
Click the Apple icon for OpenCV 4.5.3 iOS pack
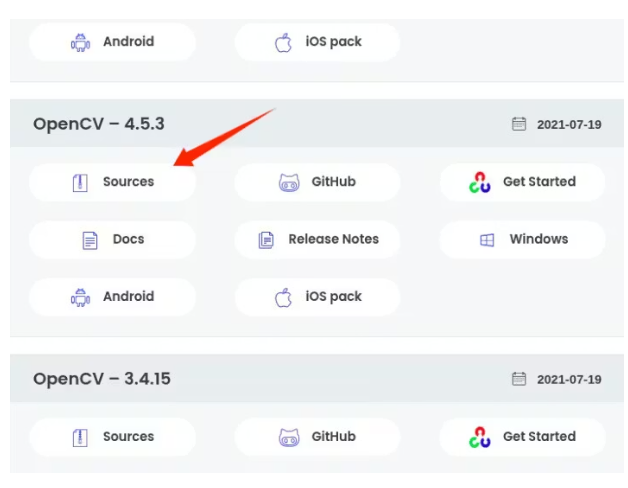tap(283, 297)
